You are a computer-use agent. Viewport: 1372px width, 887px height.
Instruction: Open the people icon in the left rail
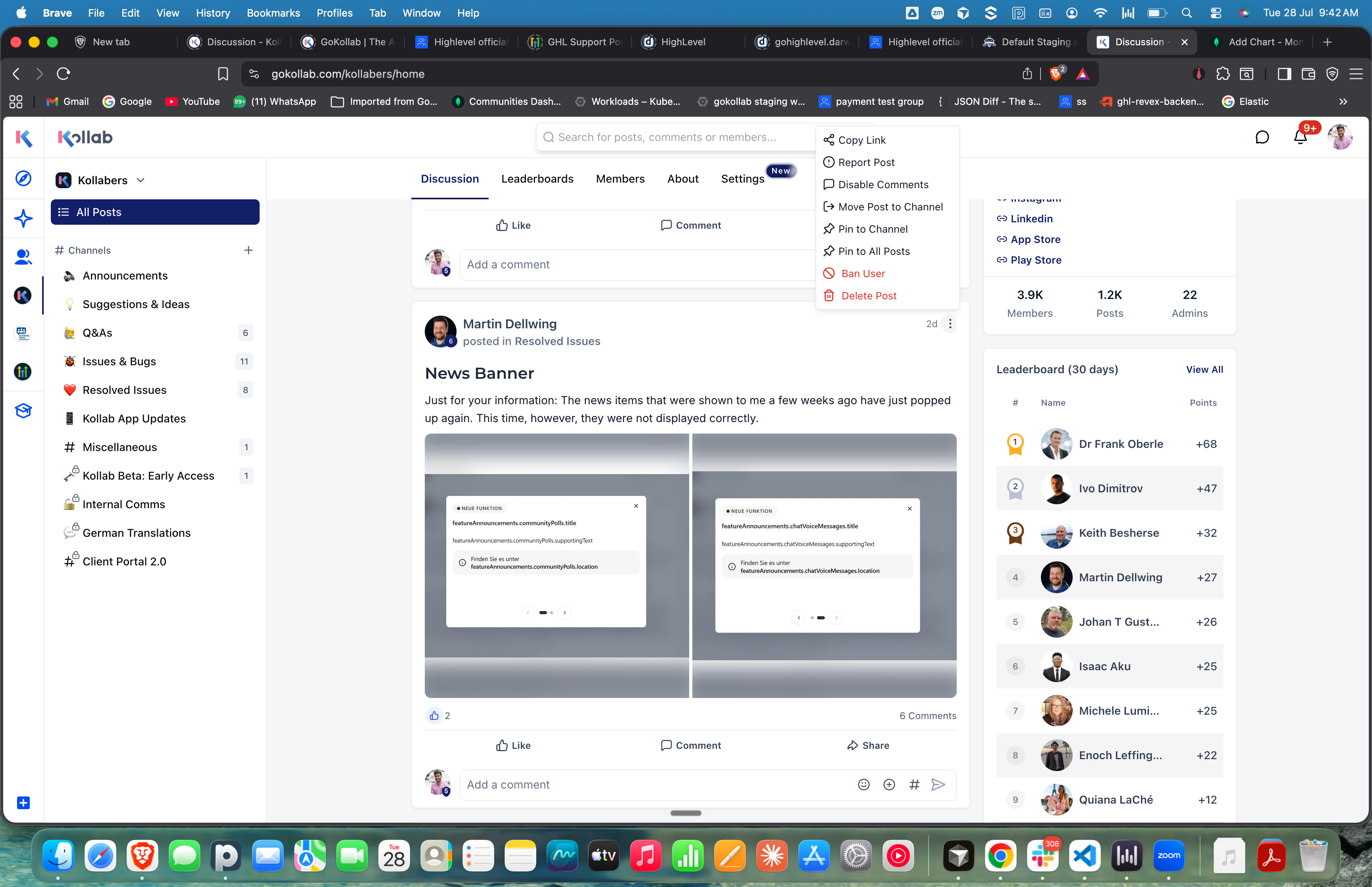pyautogui.click(x=23, y=257)
